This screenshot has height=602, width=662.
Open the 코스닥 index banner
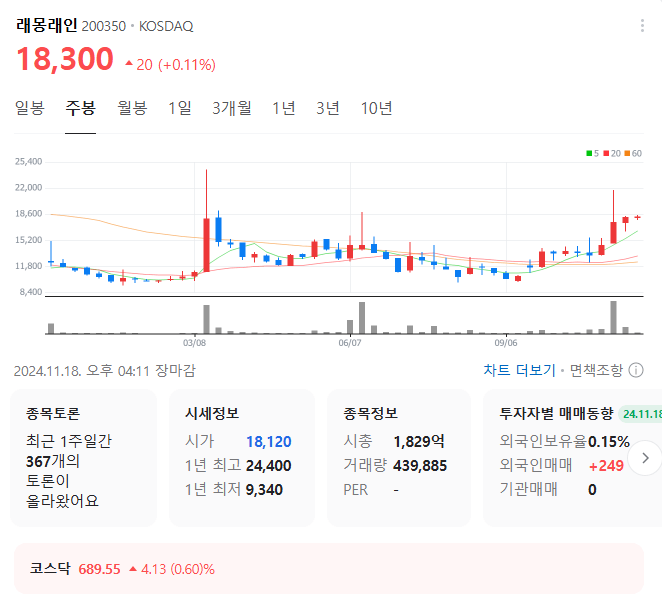point(329,569)
